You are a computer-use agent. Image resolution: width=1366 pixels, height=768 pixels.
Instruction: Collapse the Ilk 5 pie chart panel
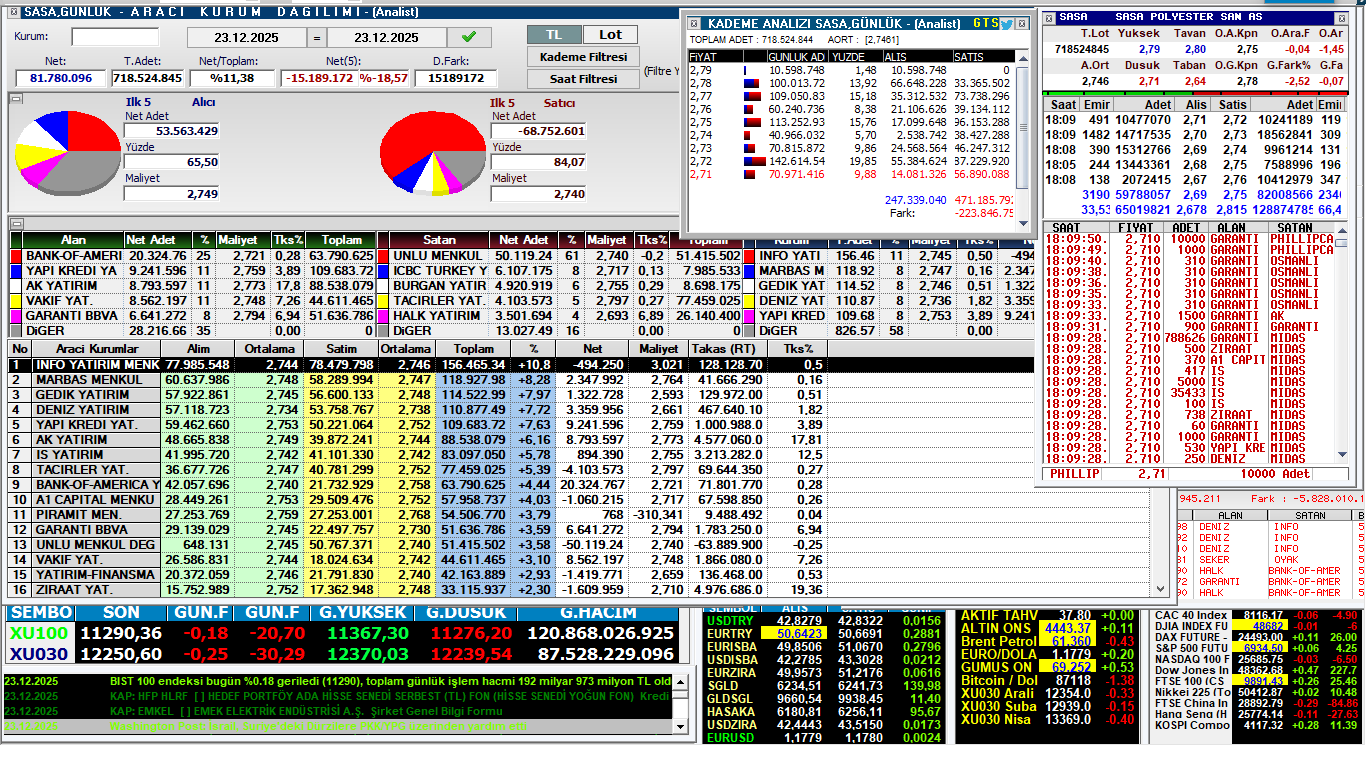point(16,98)
